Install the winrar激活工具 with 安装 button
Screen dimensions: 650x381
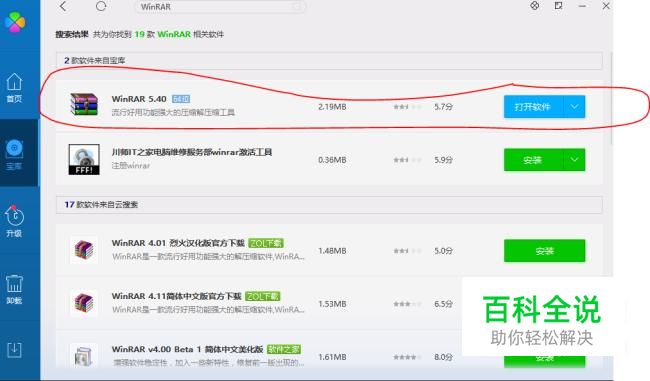[534, 160]
